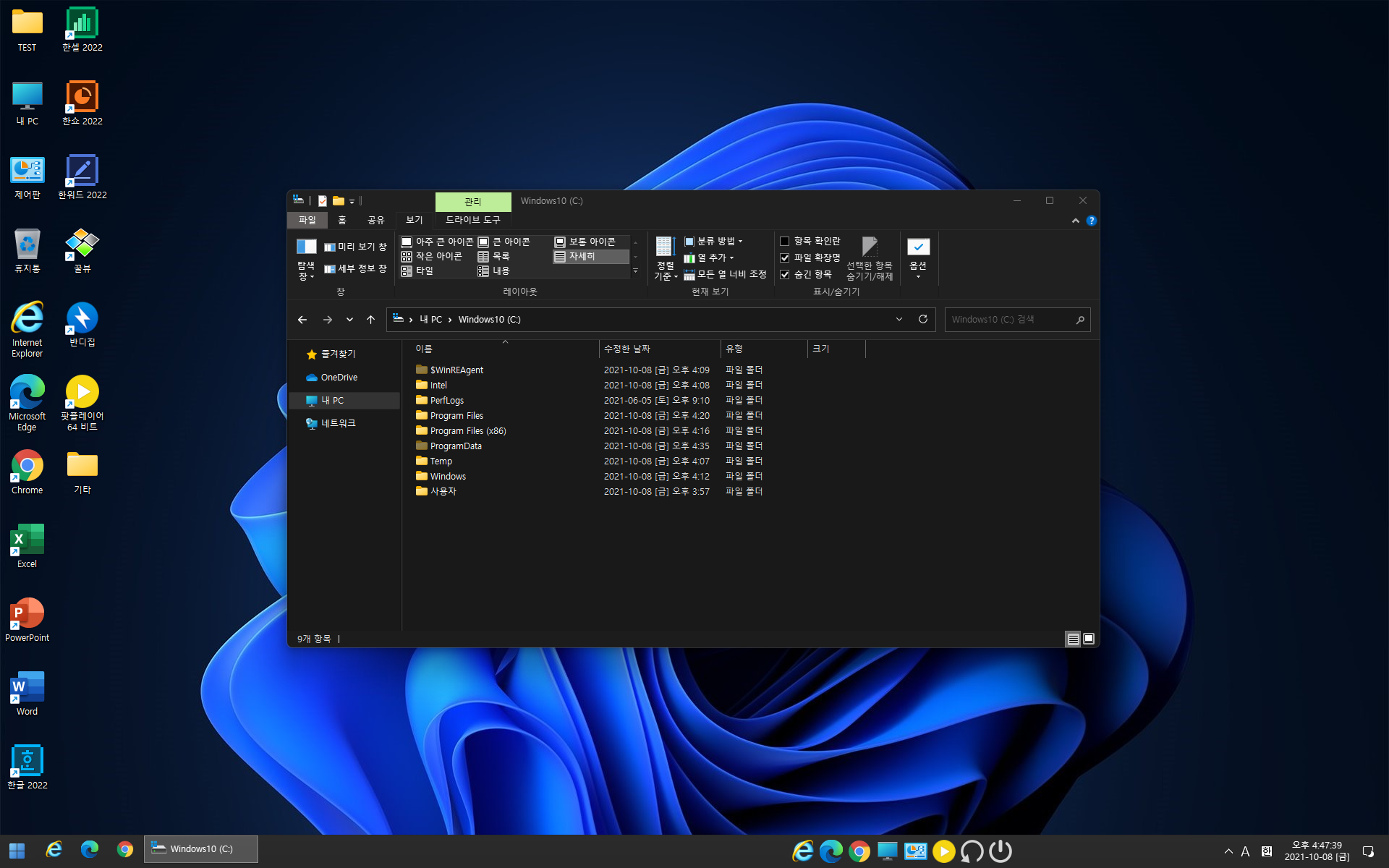This screenshot has width=1389, height=868.
Task: Open the File (파일) tab
Action: 307,220
